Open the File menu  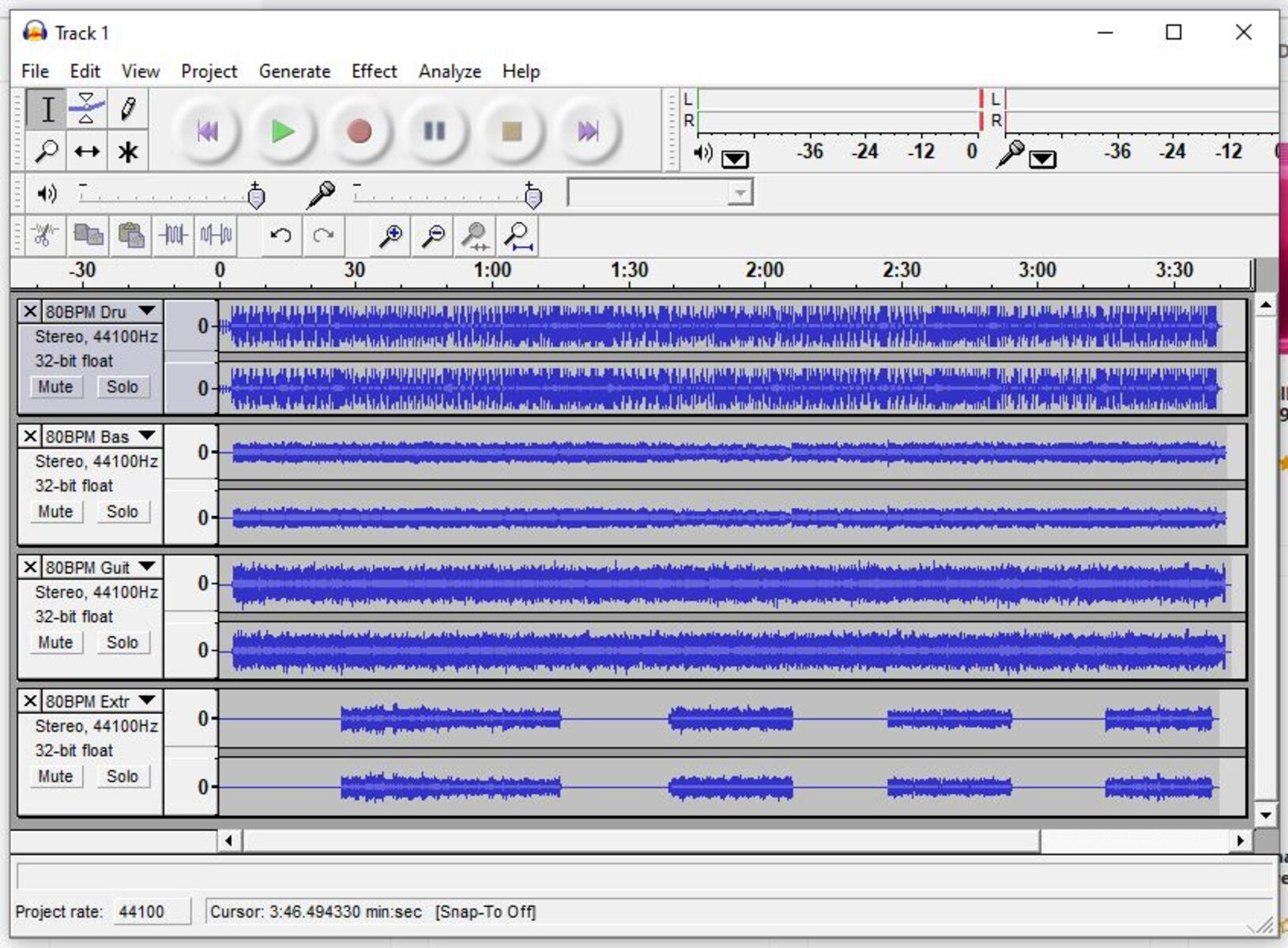click(x=35, y=71)
